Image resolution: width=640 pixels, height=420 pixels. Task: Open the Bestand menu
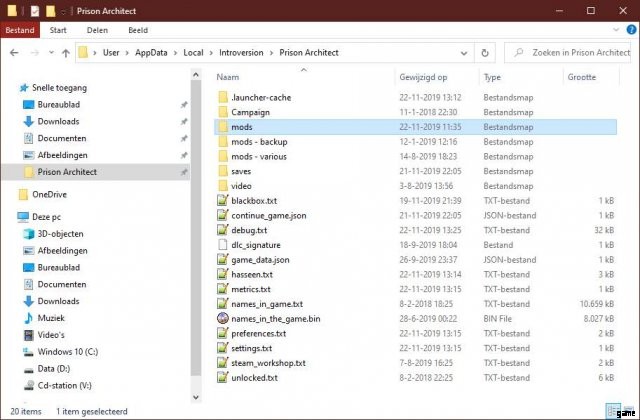[x=20, y=30]
